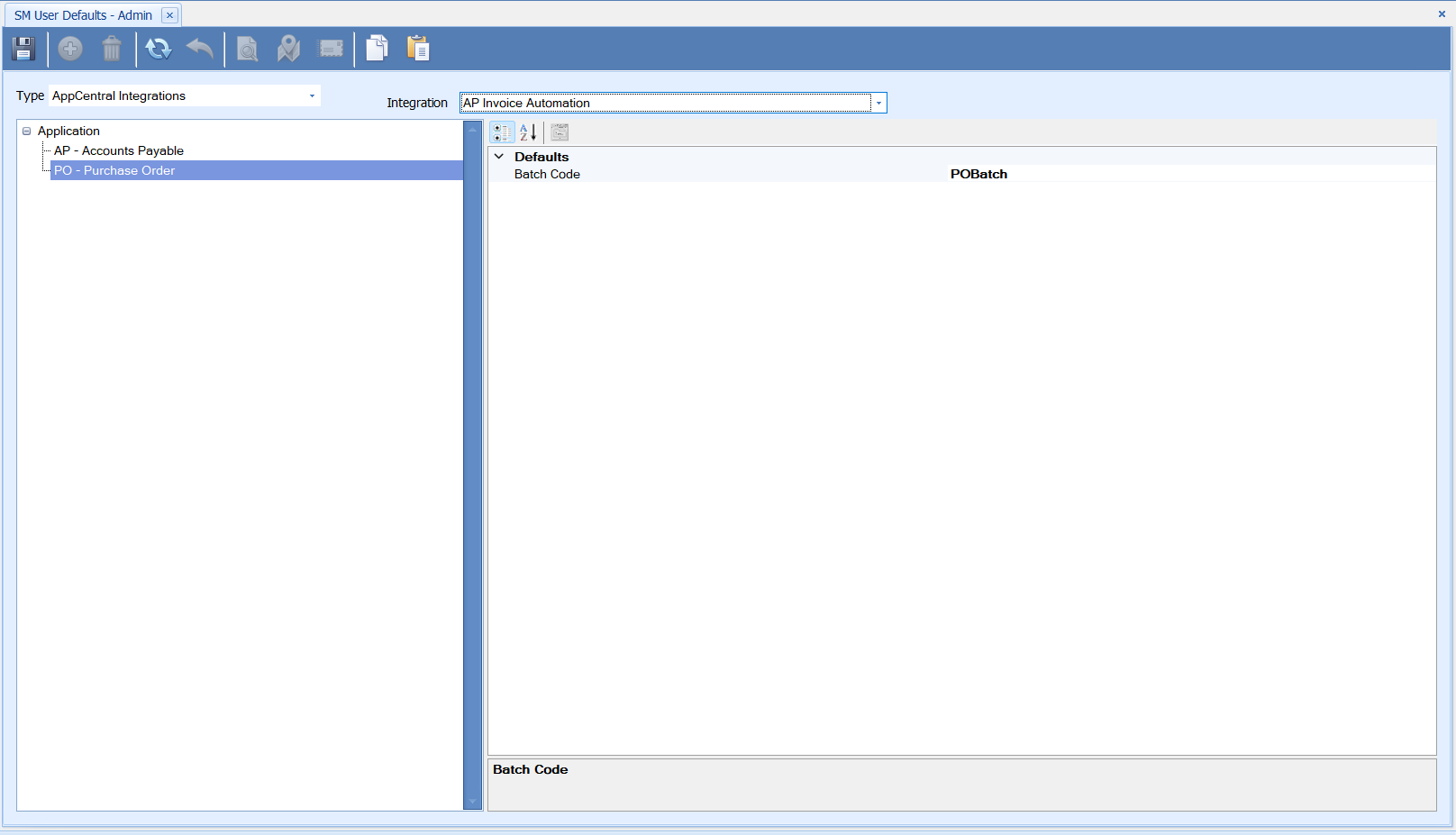This screenshot has height=835, width=1456.
Task: Open the Integration dropdown arrow
Action: (878, 104)
